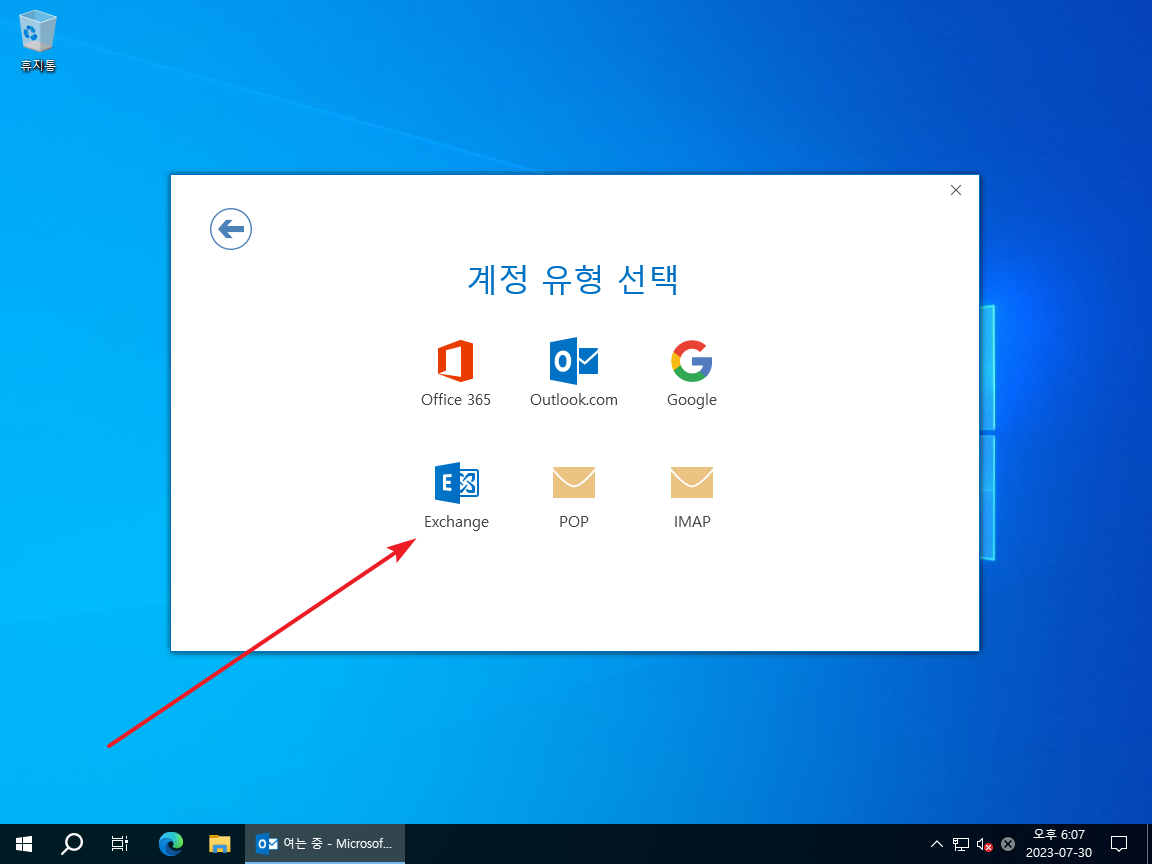Pick the IMAP envelope icon
The width and height of the screenshot is (1152, 864).
pos(691,483)
